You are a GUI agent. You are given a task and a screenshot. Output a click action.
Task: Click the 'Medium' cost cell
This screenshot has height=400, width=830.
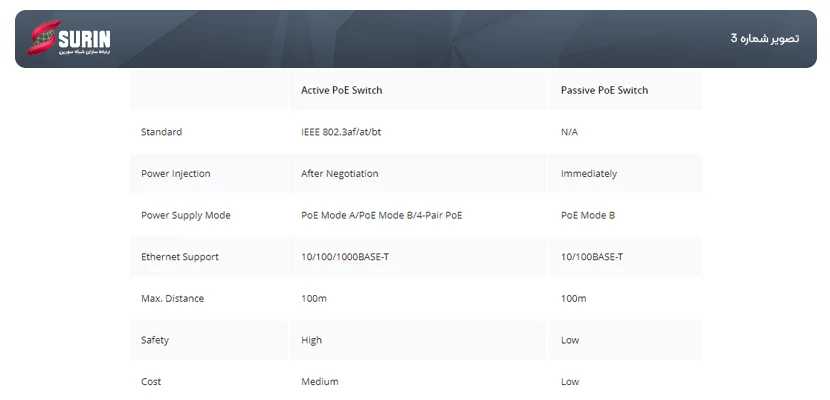click(x=320, y=381)
